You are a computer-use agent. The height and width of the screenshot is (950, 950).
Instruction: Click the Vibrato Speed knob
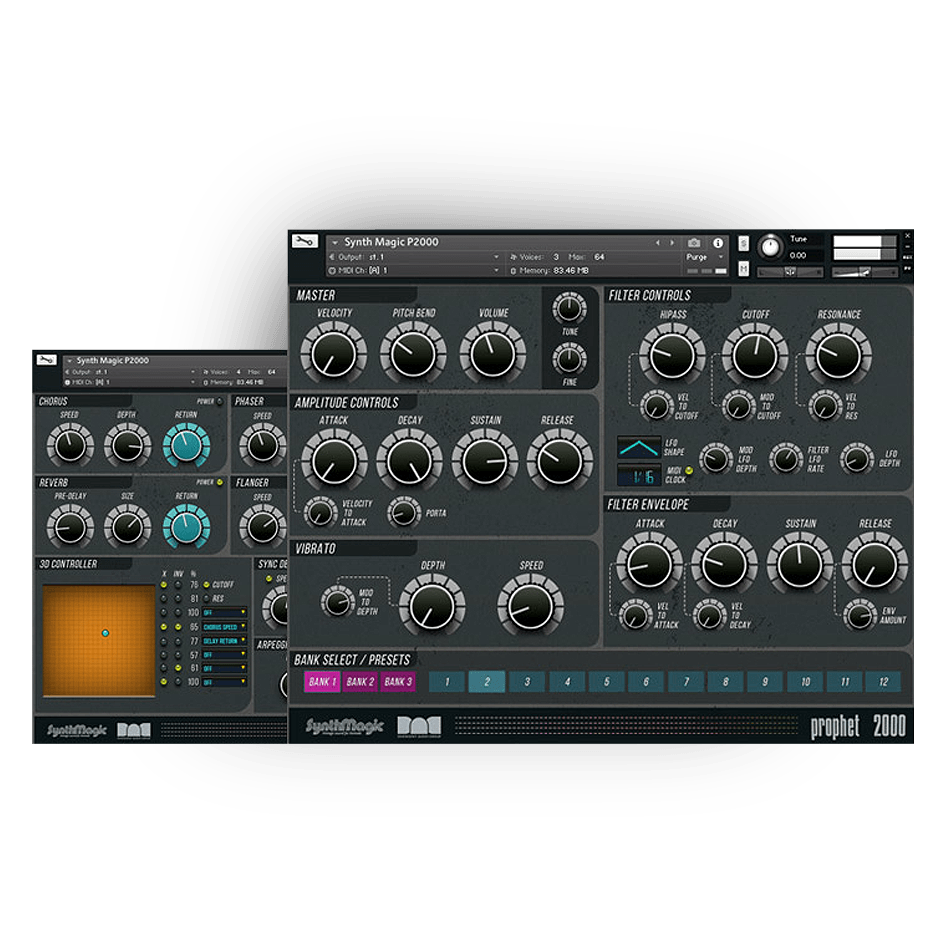point(531,606)
